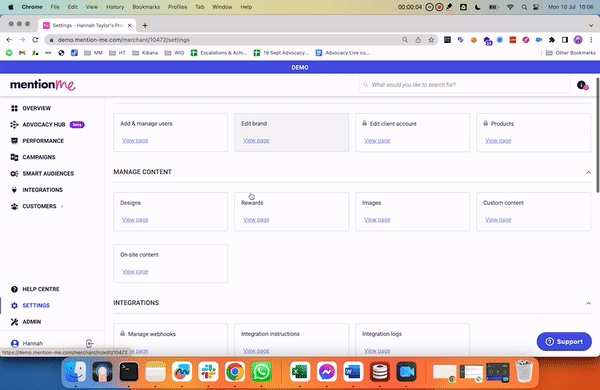Viewport: 600px width, 390px height.
Task: Open Chrome extensions puzzle icon
Action: (551, 40)
